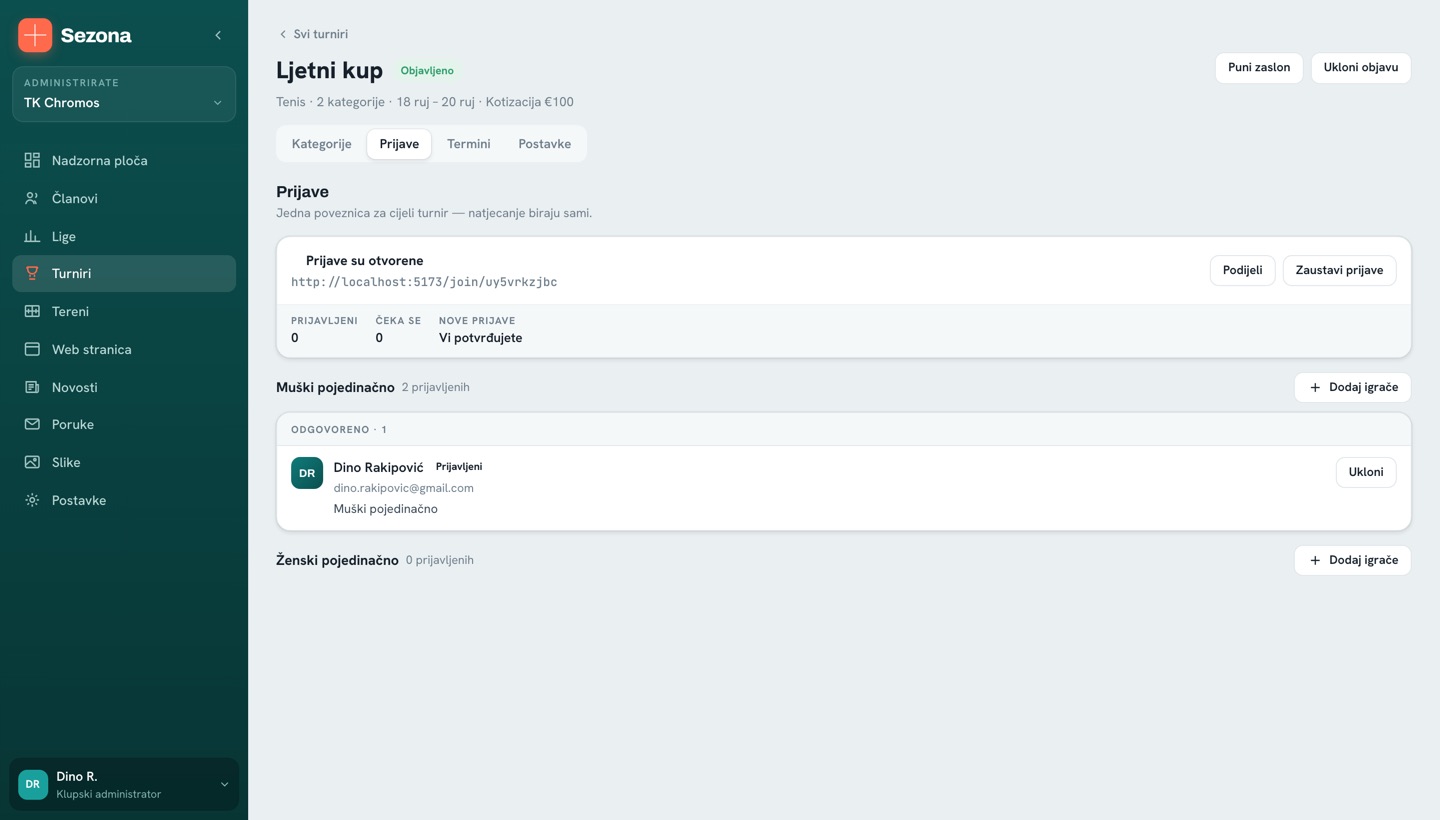Open the Termini tab
The image size is (1440, 820).
tap(469, 144)
